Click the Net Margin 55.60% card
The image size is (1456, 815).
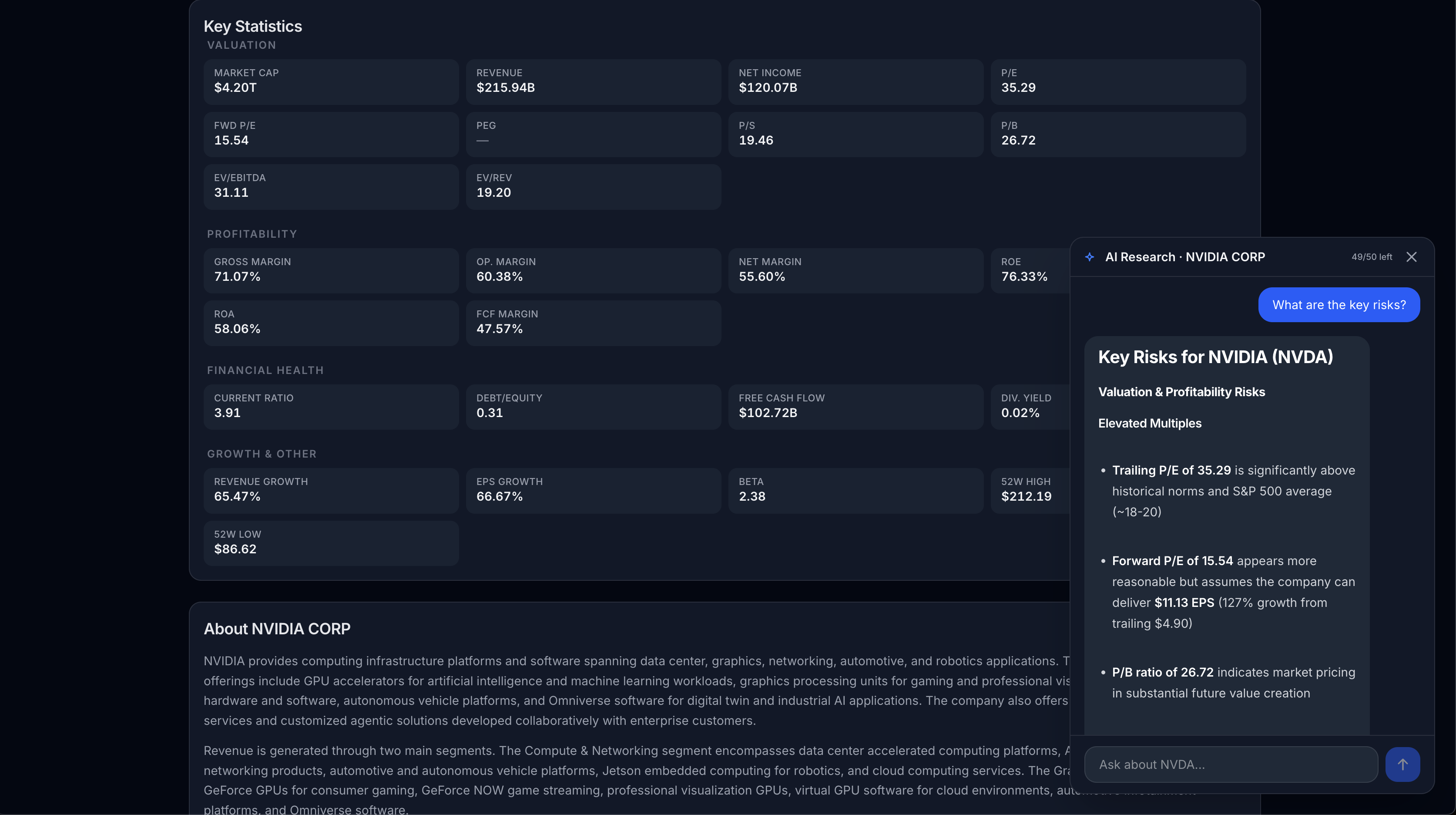tap(856, 270)
